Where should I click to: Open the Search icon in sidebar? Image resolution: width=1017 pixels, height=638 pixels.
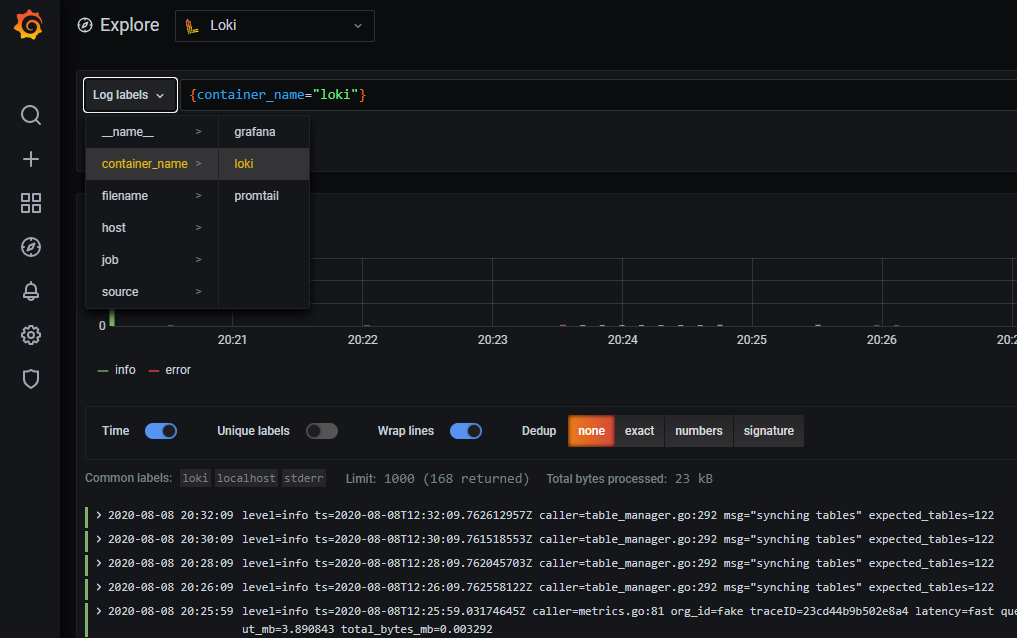(x=30, y=115)
